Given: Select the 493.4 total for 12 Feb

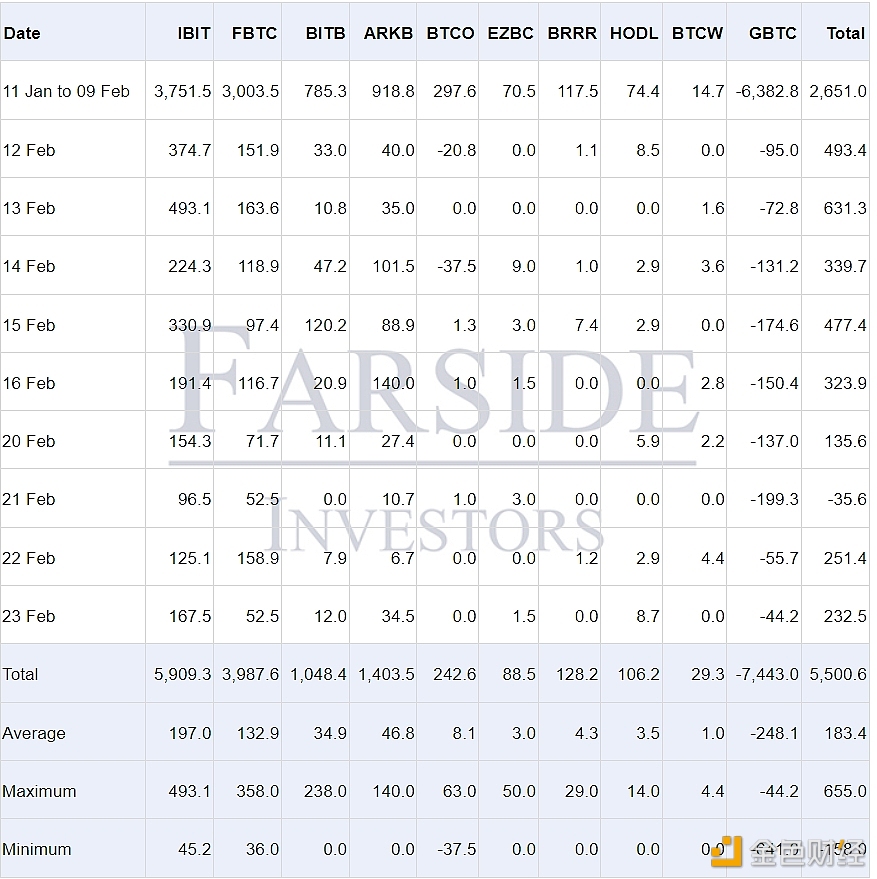Looking at the screenshot, I should coord(845,150).
